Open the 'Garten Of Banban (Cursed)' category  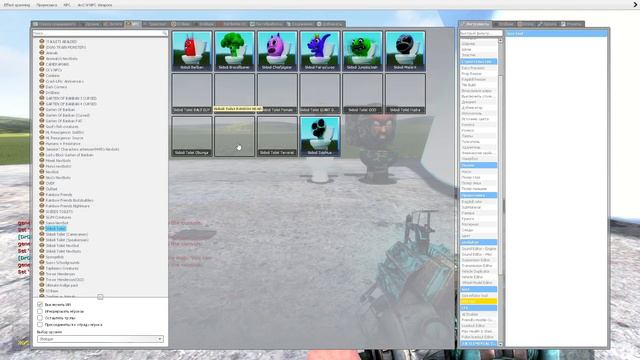coord(67,115)
